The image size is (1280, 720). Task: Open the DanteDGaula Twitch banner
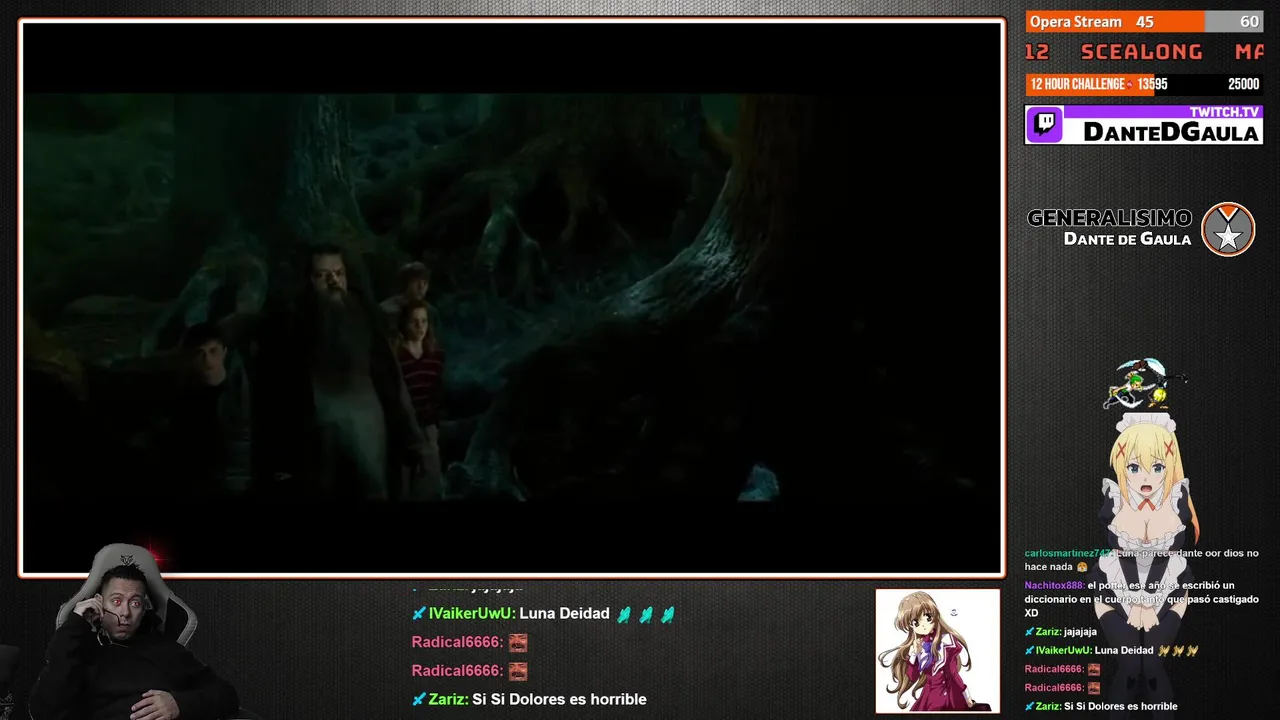tap(1144, 125)
